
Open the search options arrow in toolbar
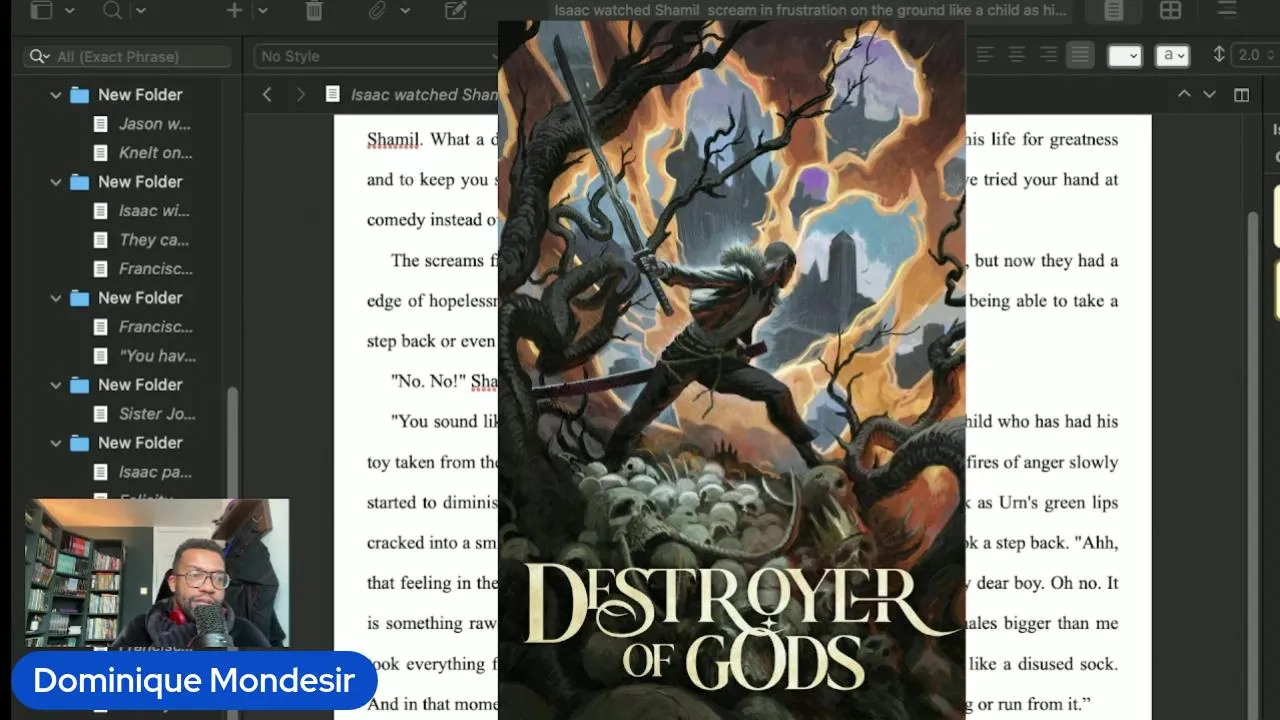(140, 10)
